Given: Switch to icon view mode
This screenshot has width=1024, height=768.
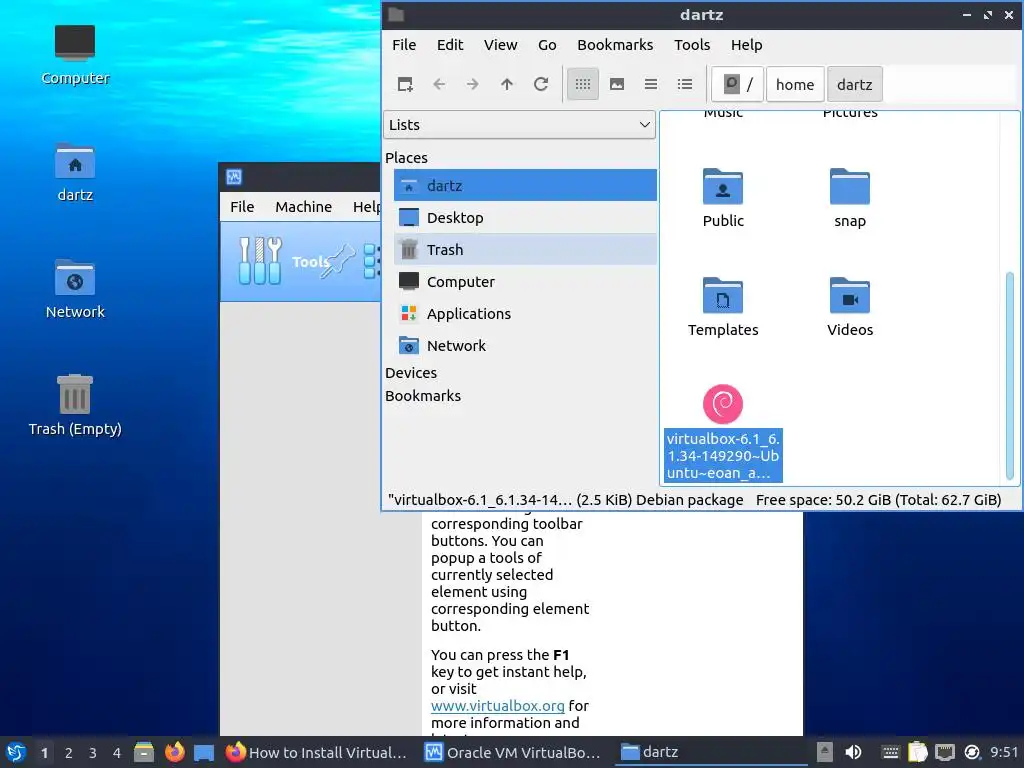Looking at the screenshot, I should coord(583,84).
